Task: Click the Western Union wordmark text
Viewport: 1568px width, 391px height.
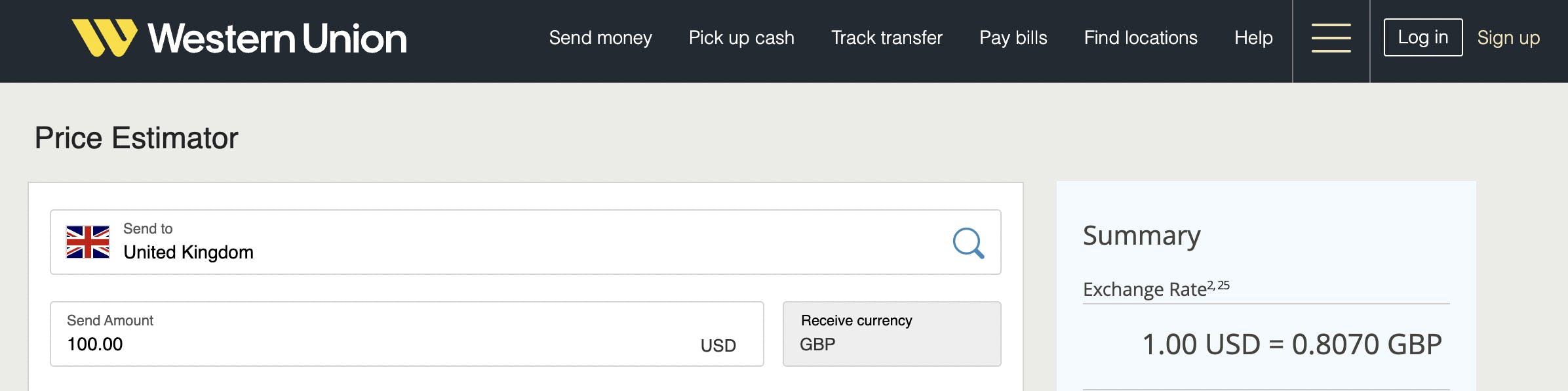Action: tap(277, 39)
